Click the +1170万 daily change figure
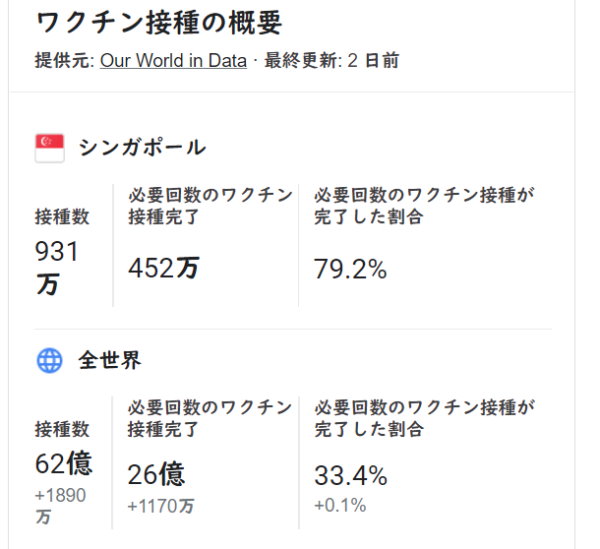This screenshot has width=600, height=549. [161, 506]
